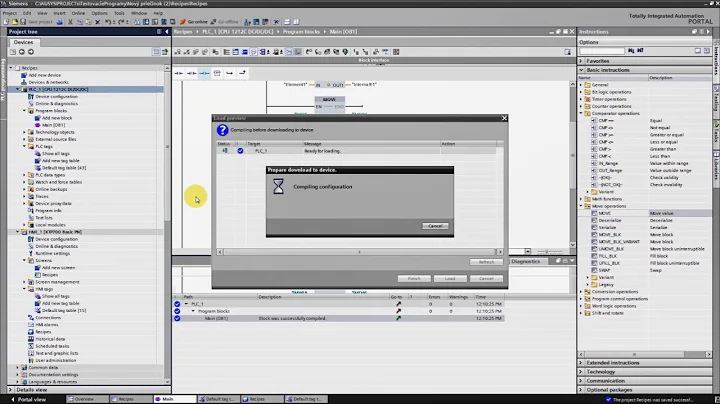The width and height of the screenshot is (720, 404).
Task: Select the MOVE instruction in Move operations
Action: coord(605,213)
